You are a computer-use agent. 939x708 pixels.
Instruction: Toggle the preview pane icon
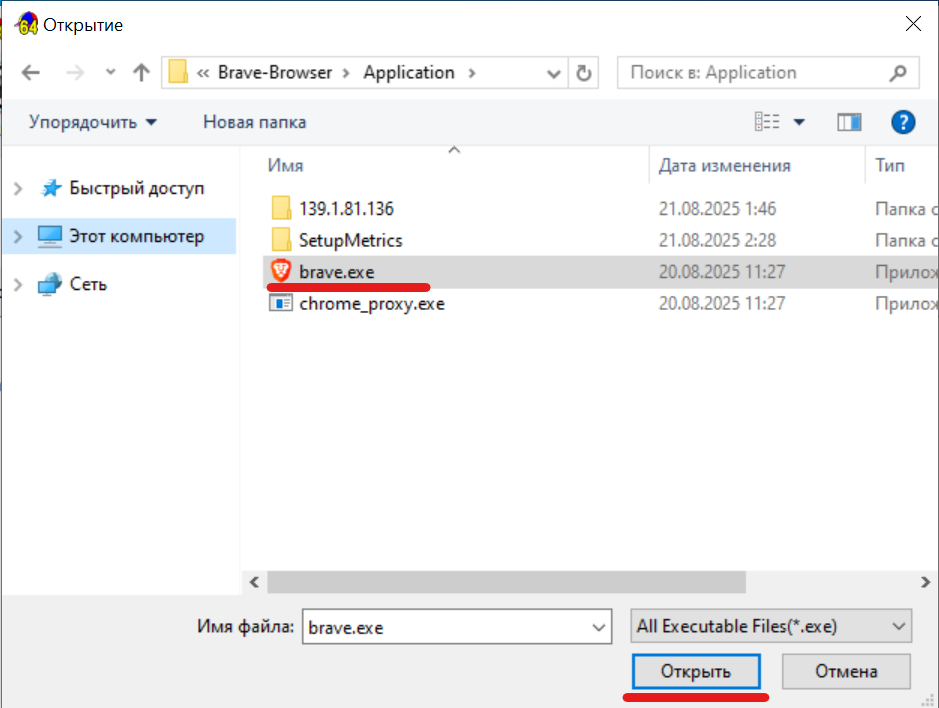tap(849, 122)
